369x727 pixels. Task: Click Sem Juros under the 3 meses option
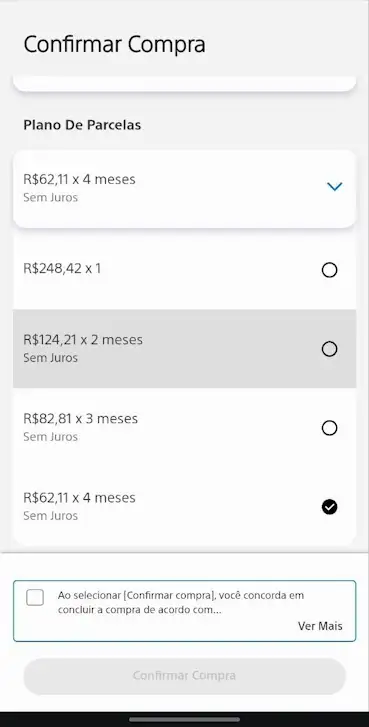click(51, 437)
